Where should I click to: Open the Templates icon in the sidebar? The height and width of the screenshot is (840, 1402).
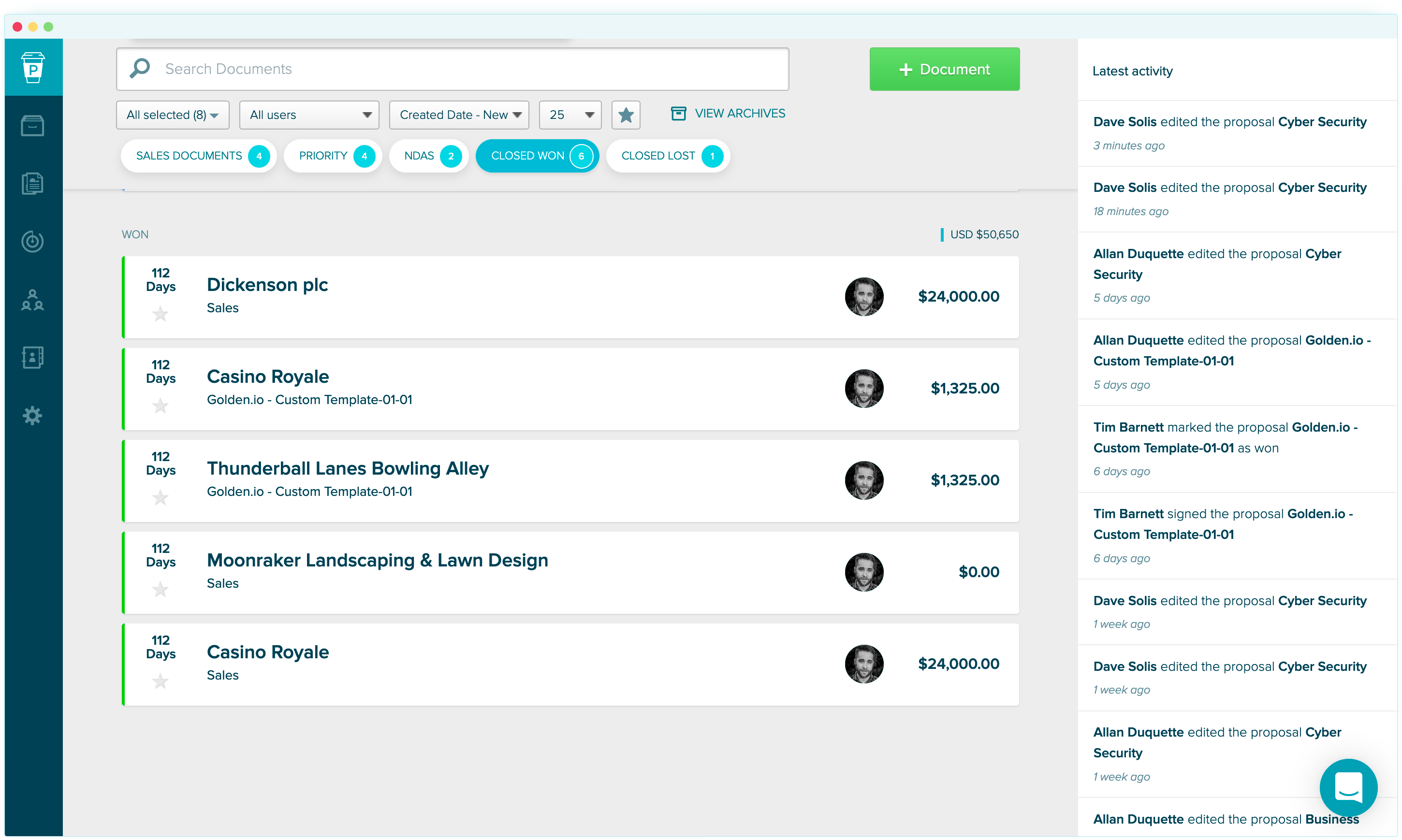(x=32, y=183)
